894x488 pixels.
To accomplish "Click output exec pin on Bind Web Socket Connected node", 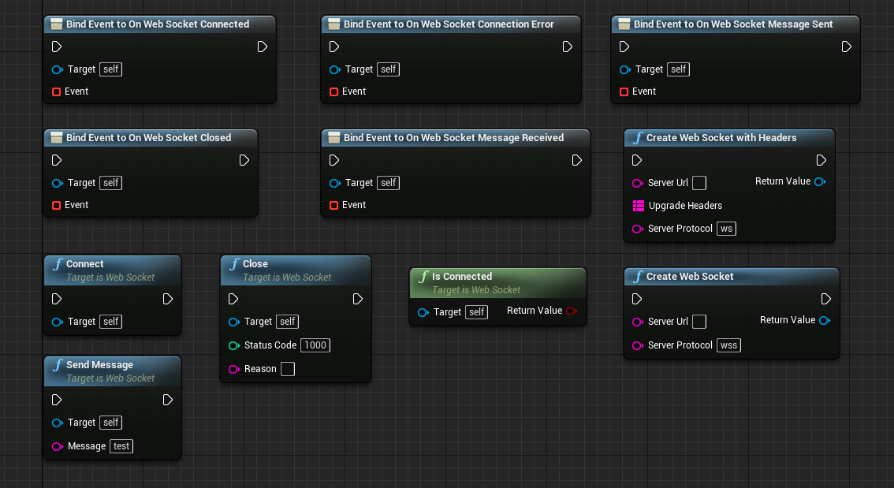I will click(262, 47).
